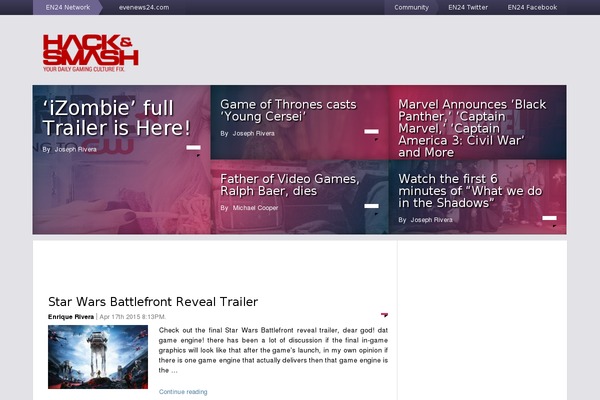Open Father of Video Games, Ralph Baer, dies
The width and height of the screenshot is (600, 400).
[x=290, y=184]
